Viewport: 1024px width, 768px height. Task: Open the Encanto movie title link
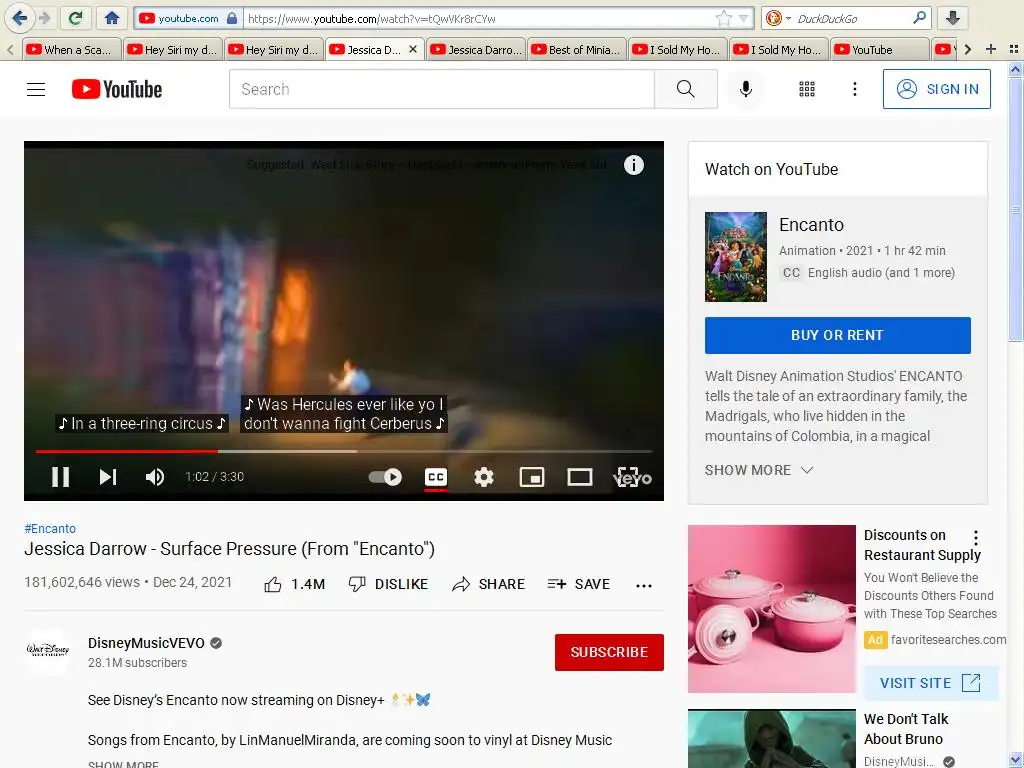click(811, 225)
